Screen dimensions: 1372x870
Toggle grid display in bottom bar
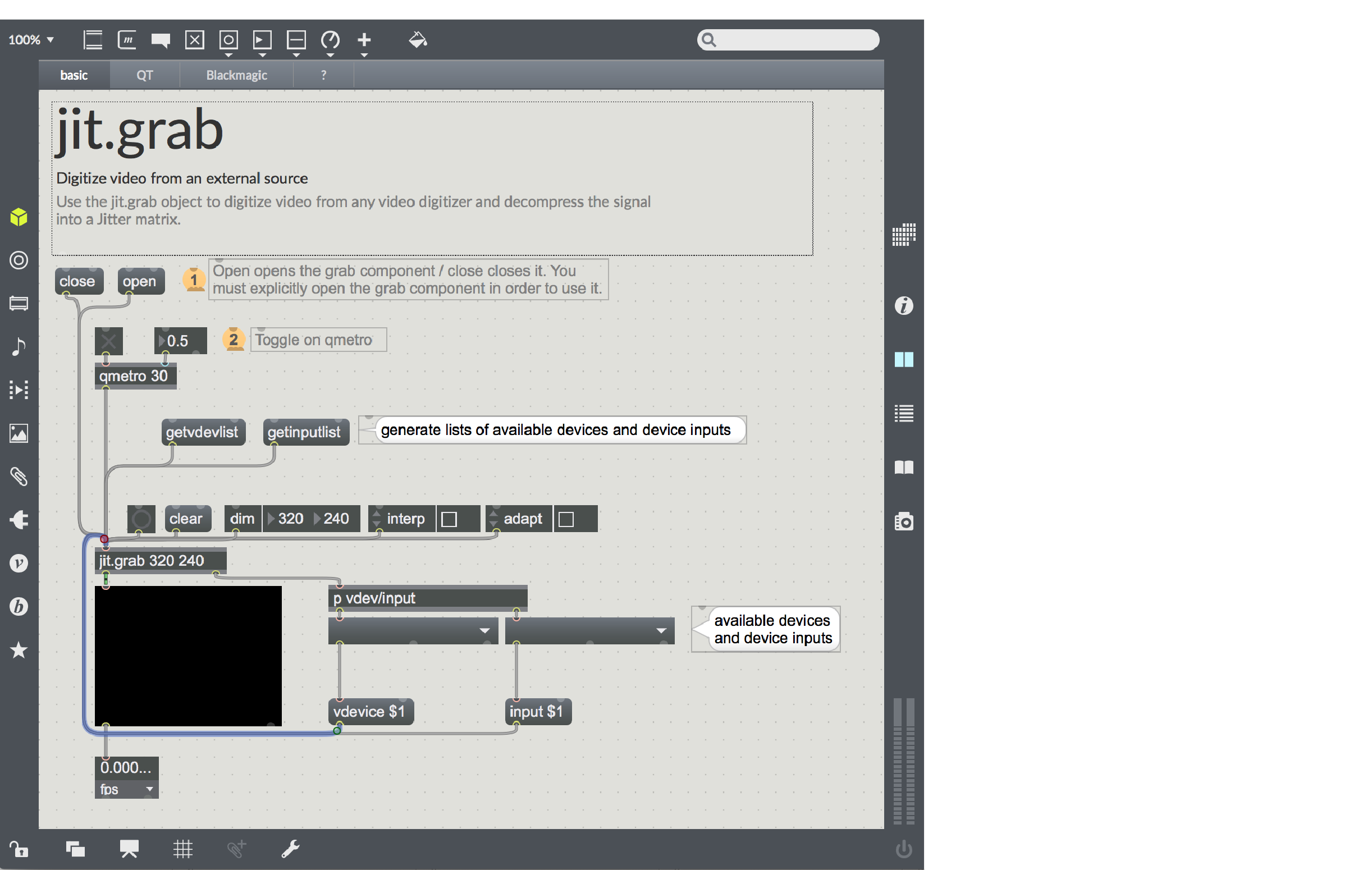tap(183, 849)
